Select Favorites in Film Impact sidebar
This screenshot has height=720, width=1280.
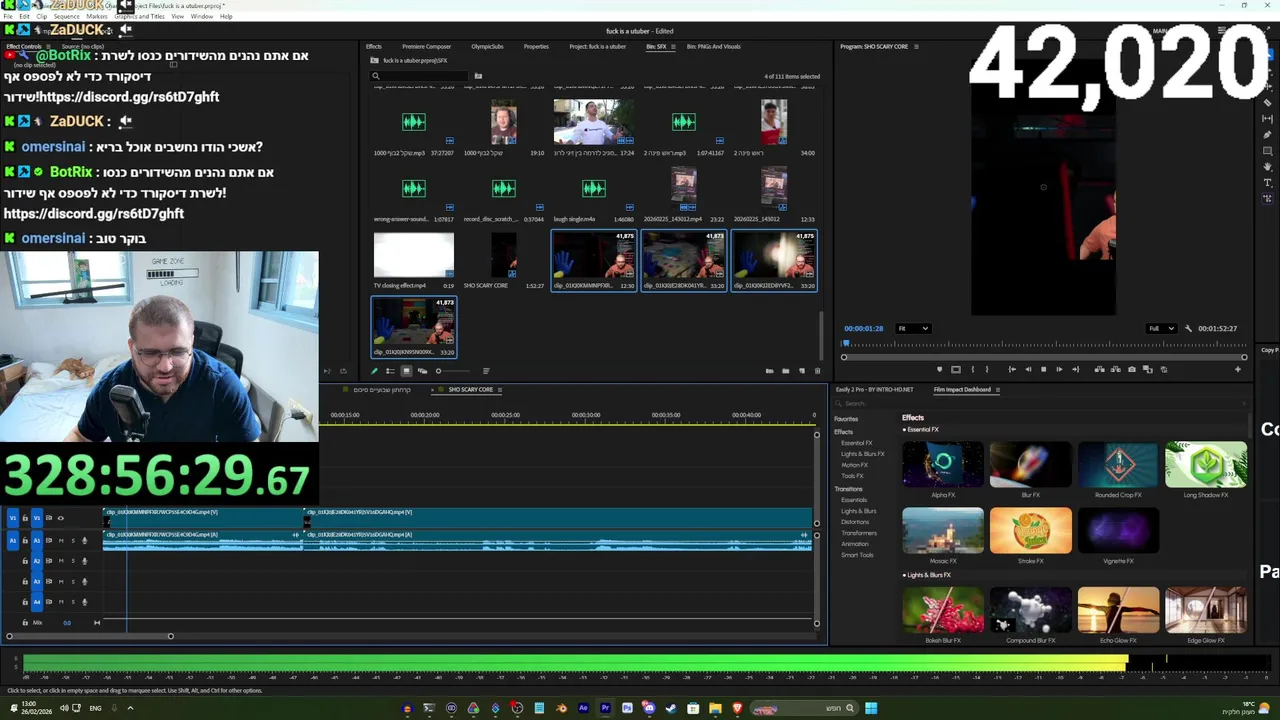pyautogui.click(x=846, y=419)
